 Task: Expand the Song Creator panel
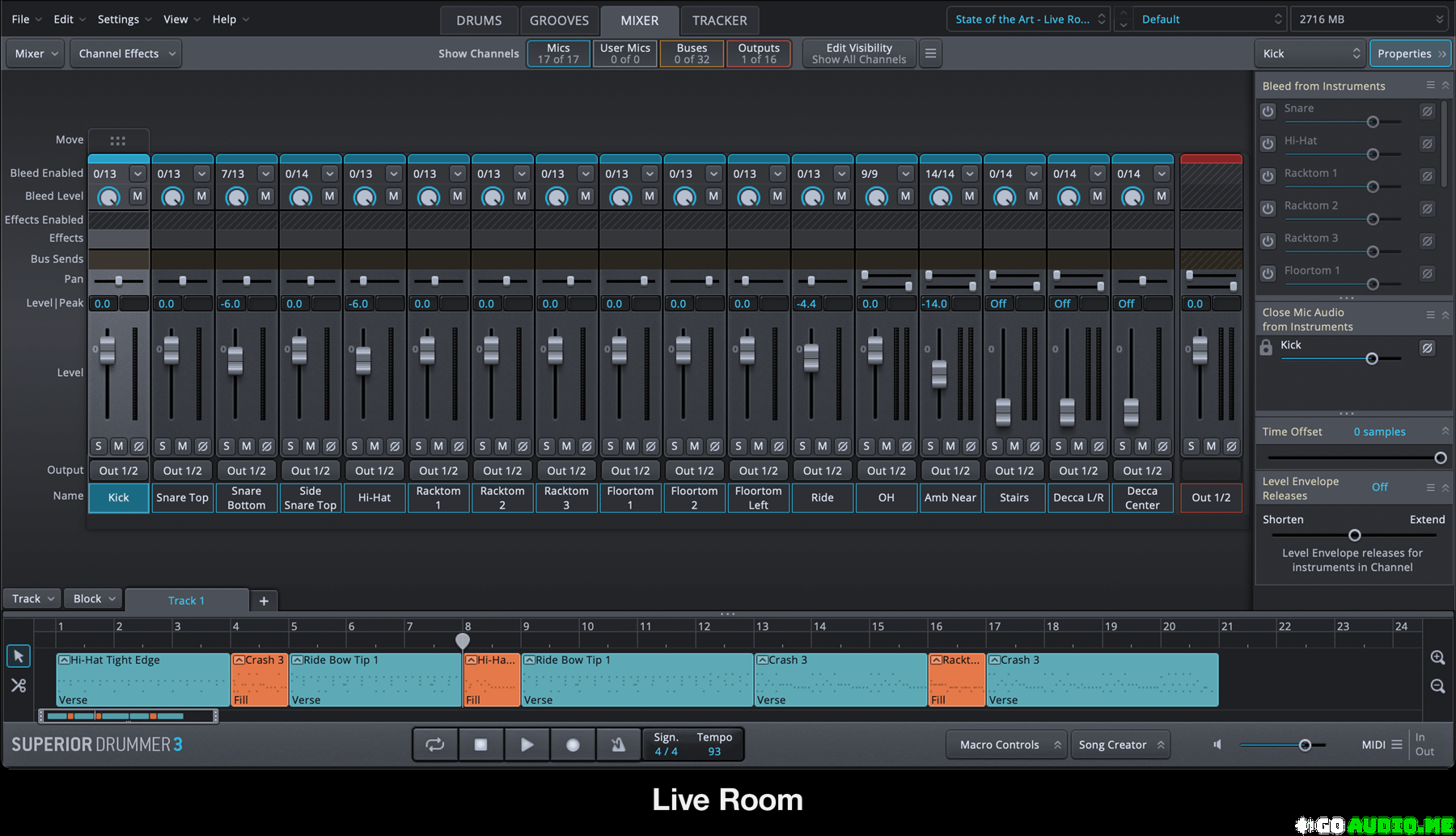[1120, 745]
